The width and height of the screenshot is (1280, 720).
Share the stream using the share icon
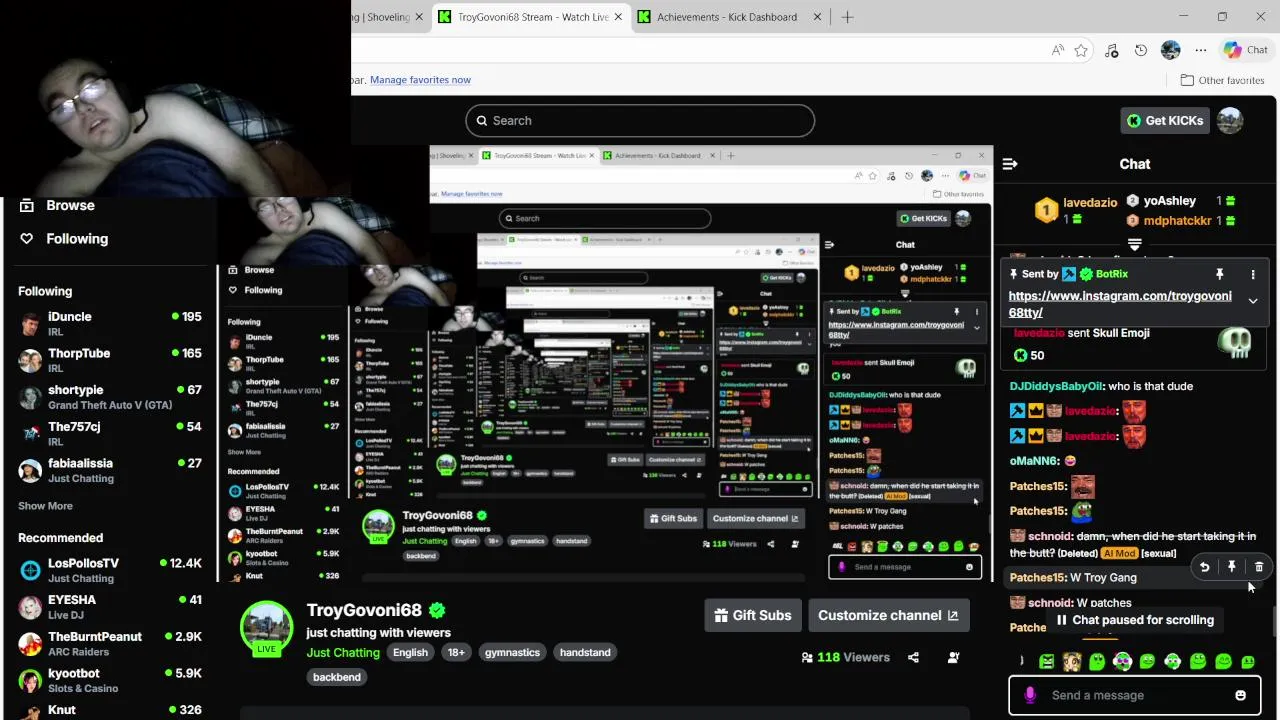(913, 657)
